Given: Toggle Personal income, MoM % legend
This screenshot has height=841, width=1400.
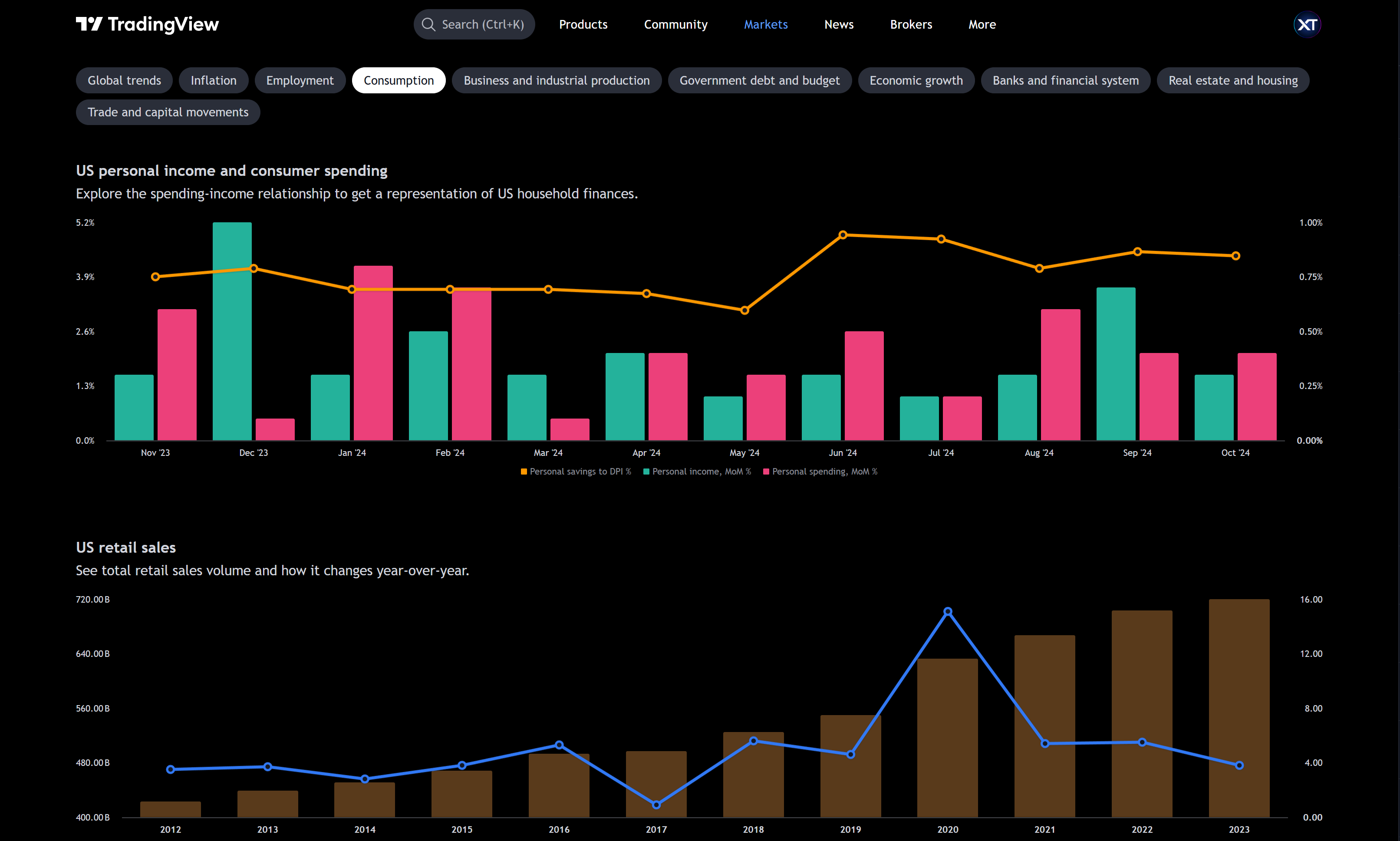Looking at the screenshot, I should click(697, 472).
